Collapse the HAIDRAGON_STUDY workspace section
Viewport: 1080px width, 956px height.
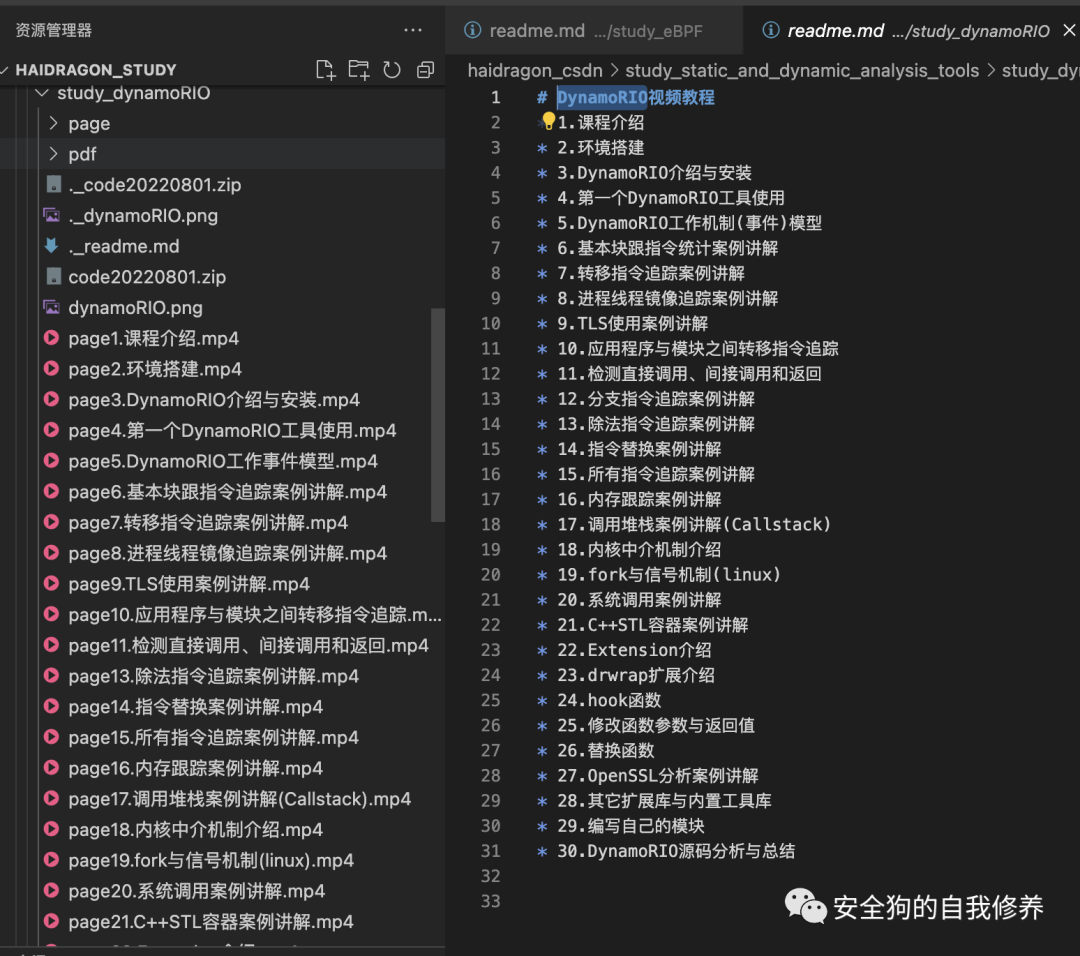pyautogui.click(x=6, y=70)
